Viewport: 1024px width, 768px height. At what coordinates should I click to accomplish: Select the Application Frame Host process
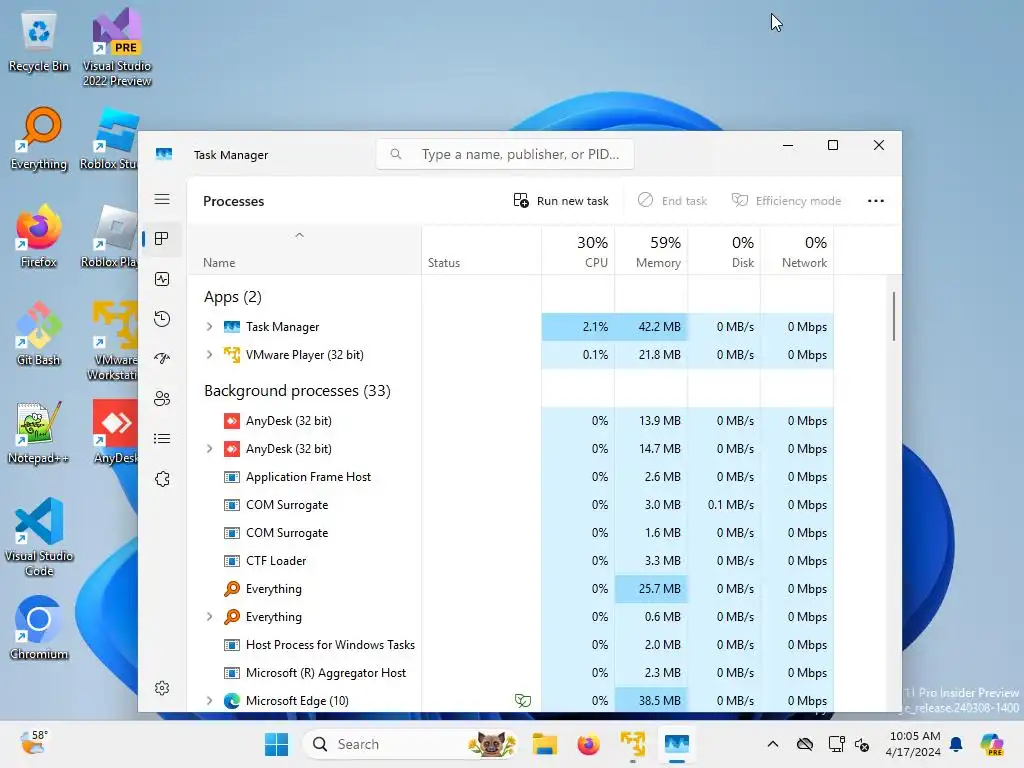click(x=511, y=477)
